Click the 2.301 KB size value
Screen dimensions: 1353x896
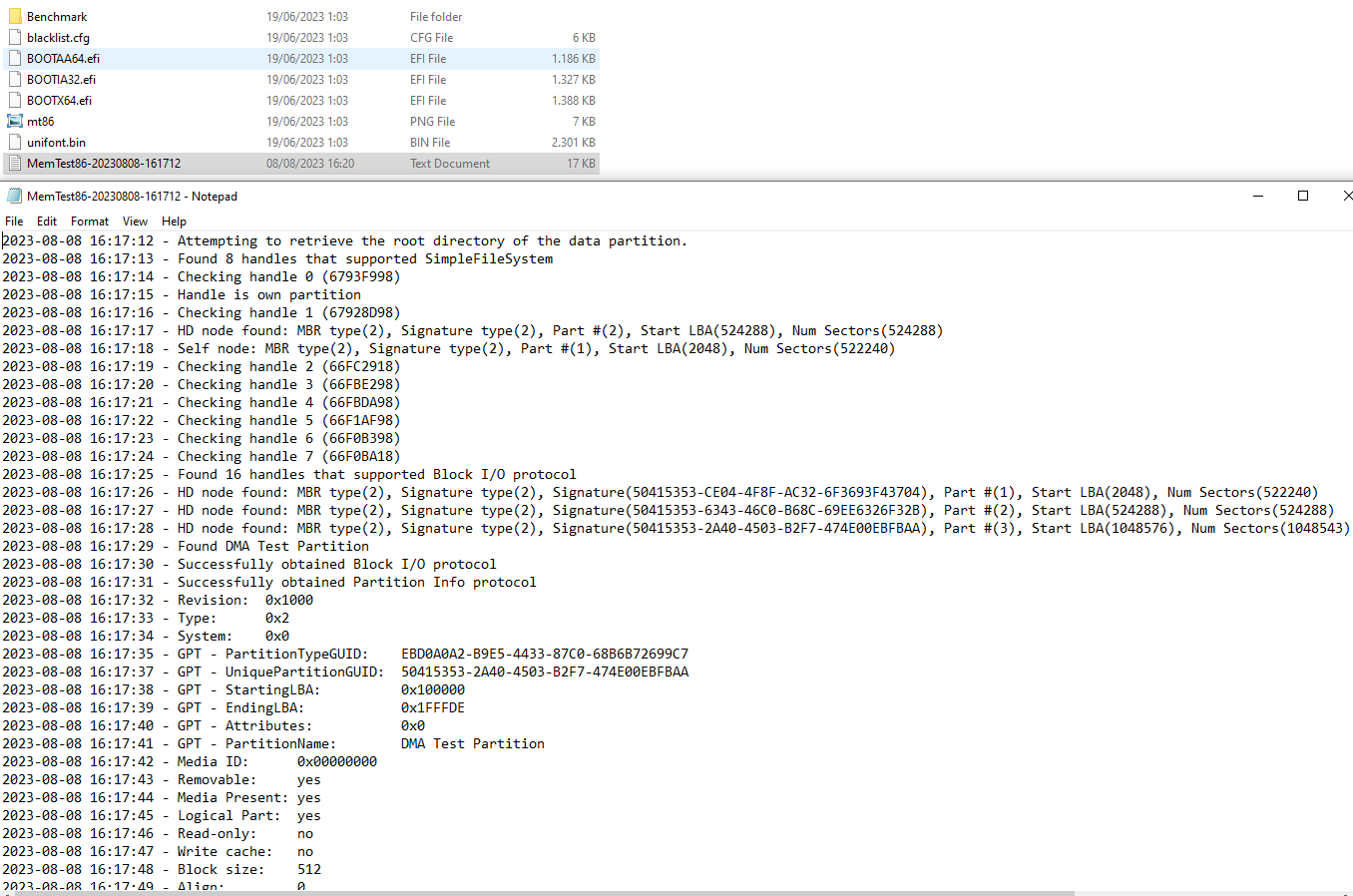click(x=574, y=143)
